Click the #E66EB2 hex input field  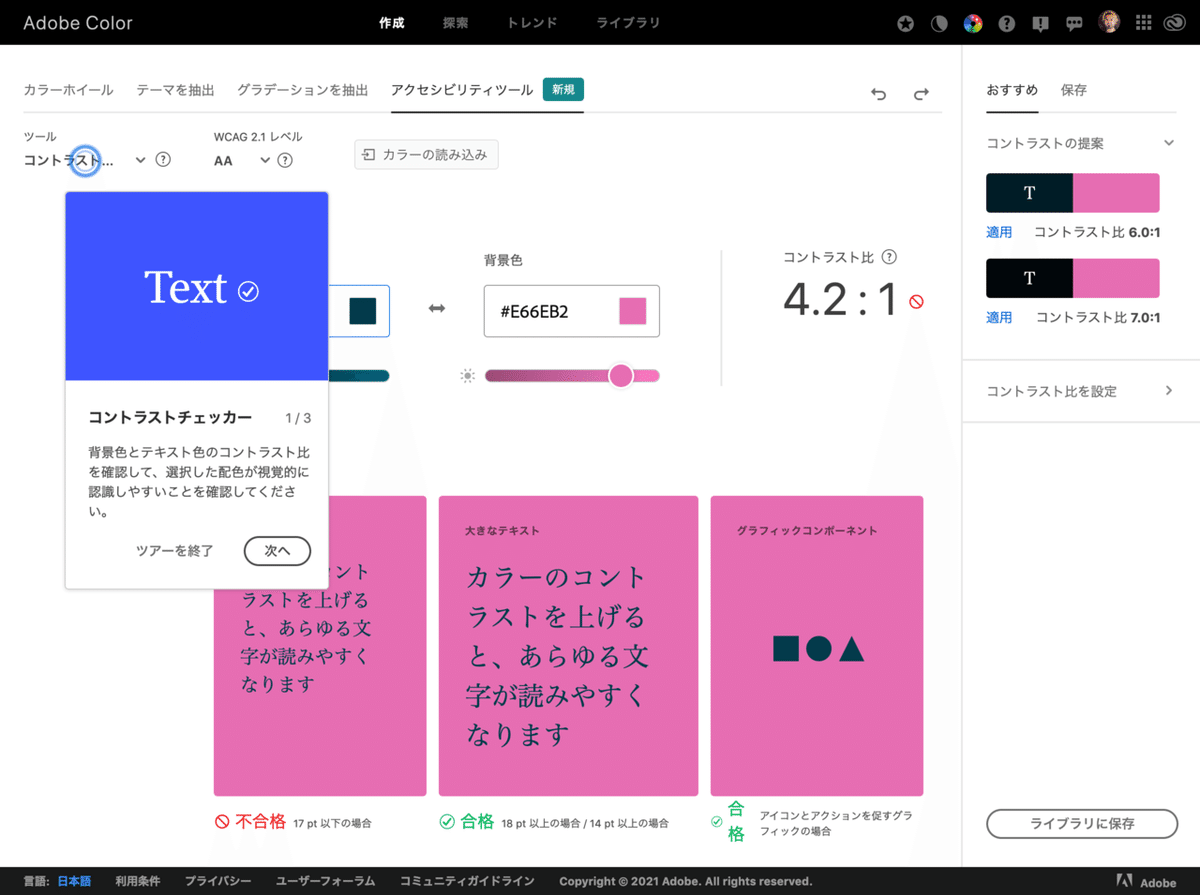point(572,311)
